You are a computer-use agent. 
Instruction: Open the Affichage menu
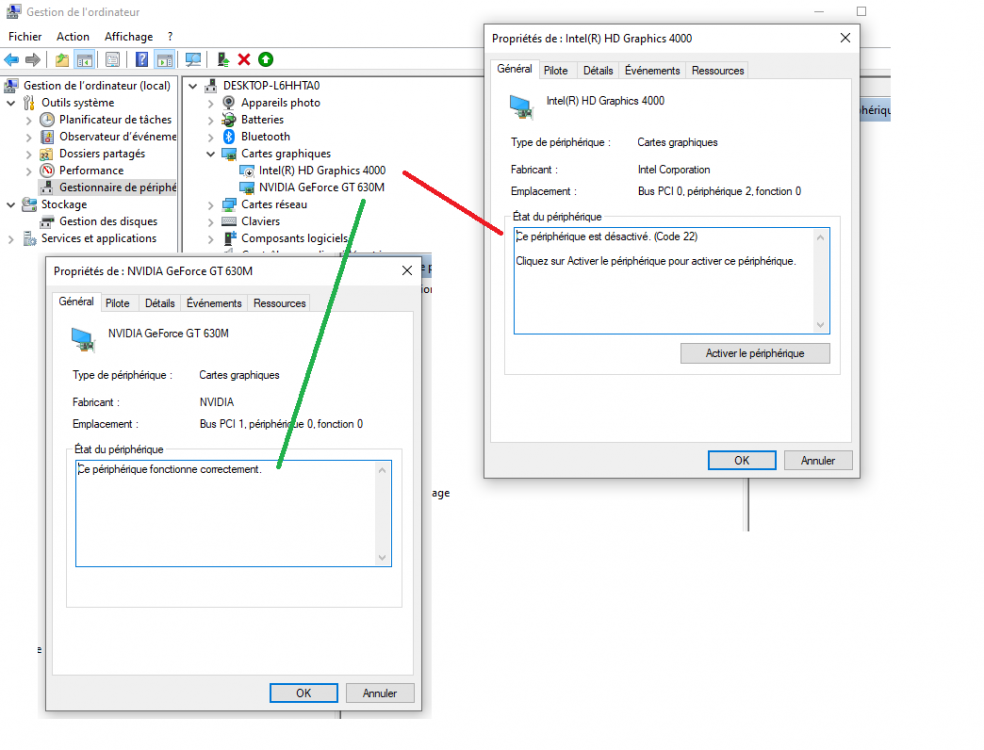click(x=129, y=36)
